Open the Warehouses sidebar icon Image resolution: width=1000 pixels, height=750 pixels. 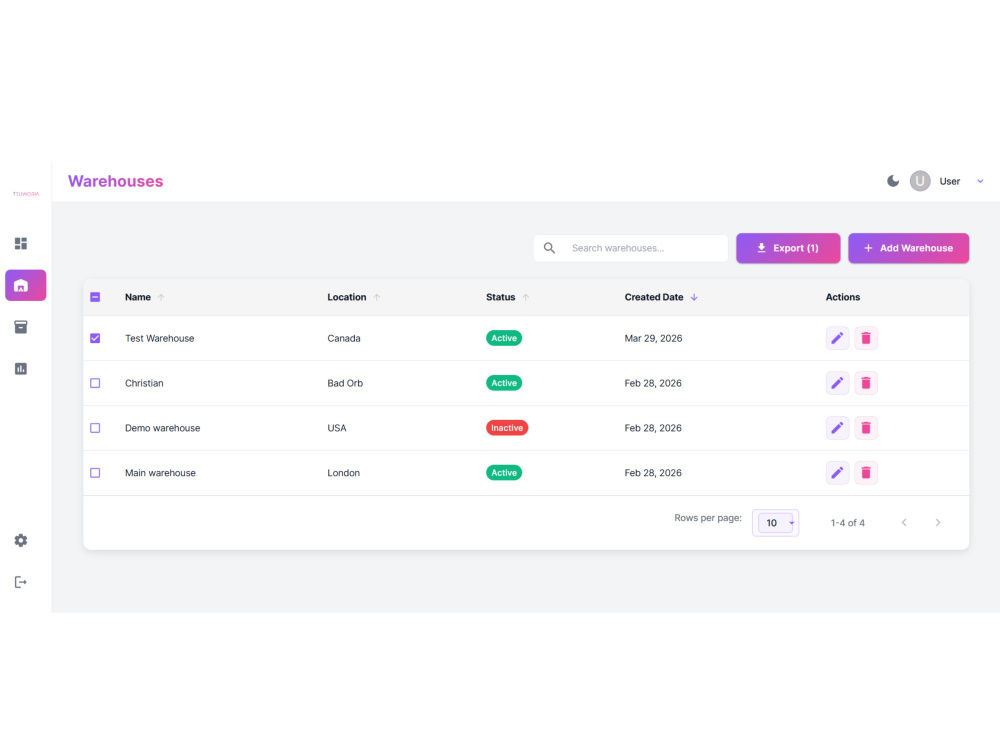pyautogui.click(x=26, y=285)
